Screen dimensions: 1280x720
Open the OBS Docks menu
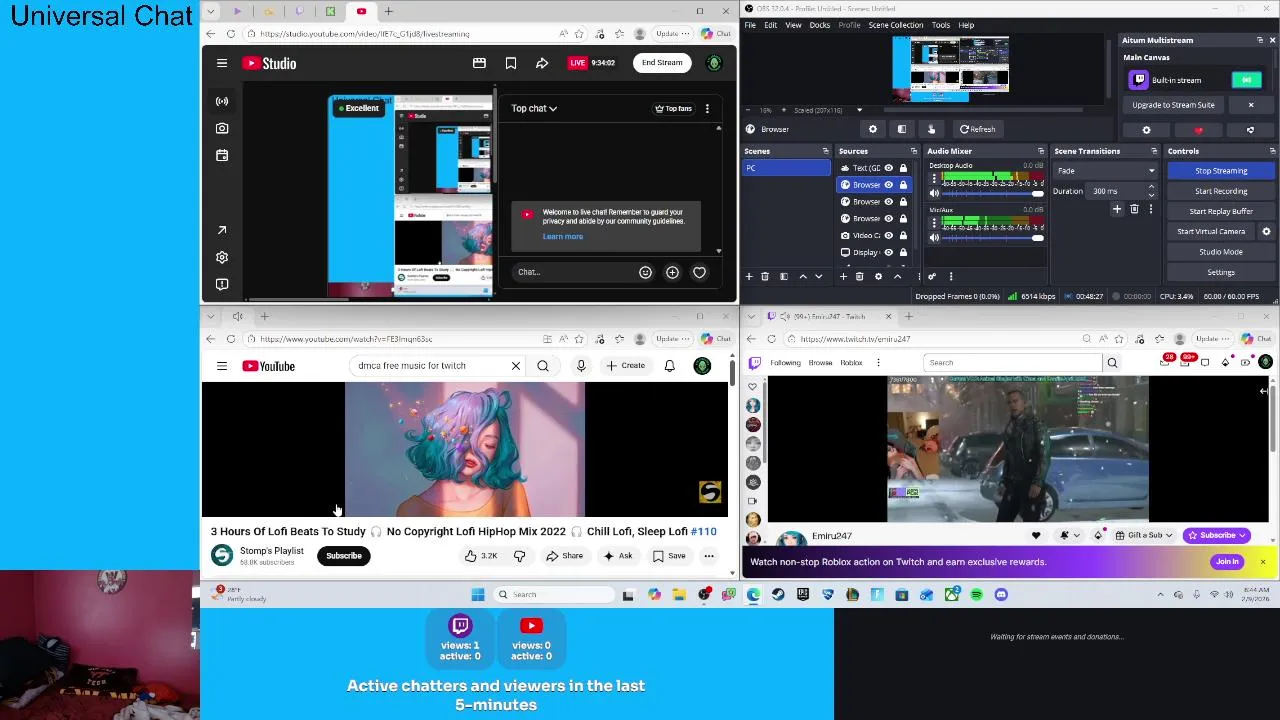pos(819,25)
